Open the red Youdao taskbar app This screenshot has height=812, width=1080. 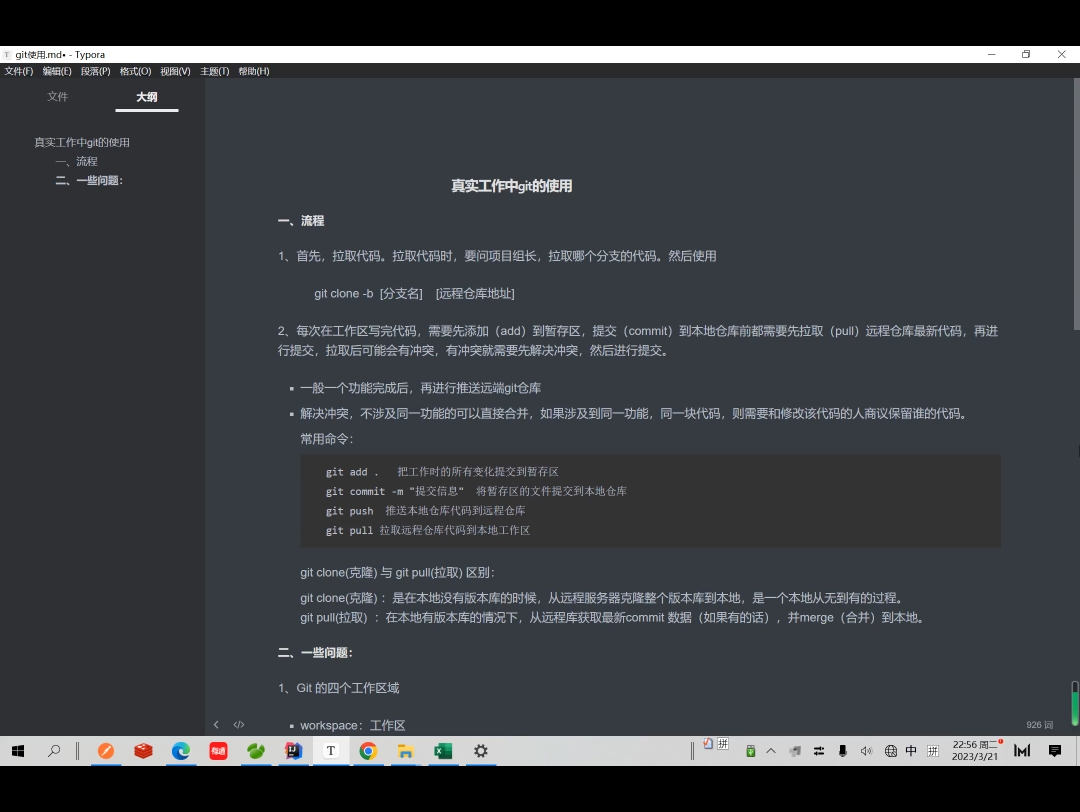(218, 751)
